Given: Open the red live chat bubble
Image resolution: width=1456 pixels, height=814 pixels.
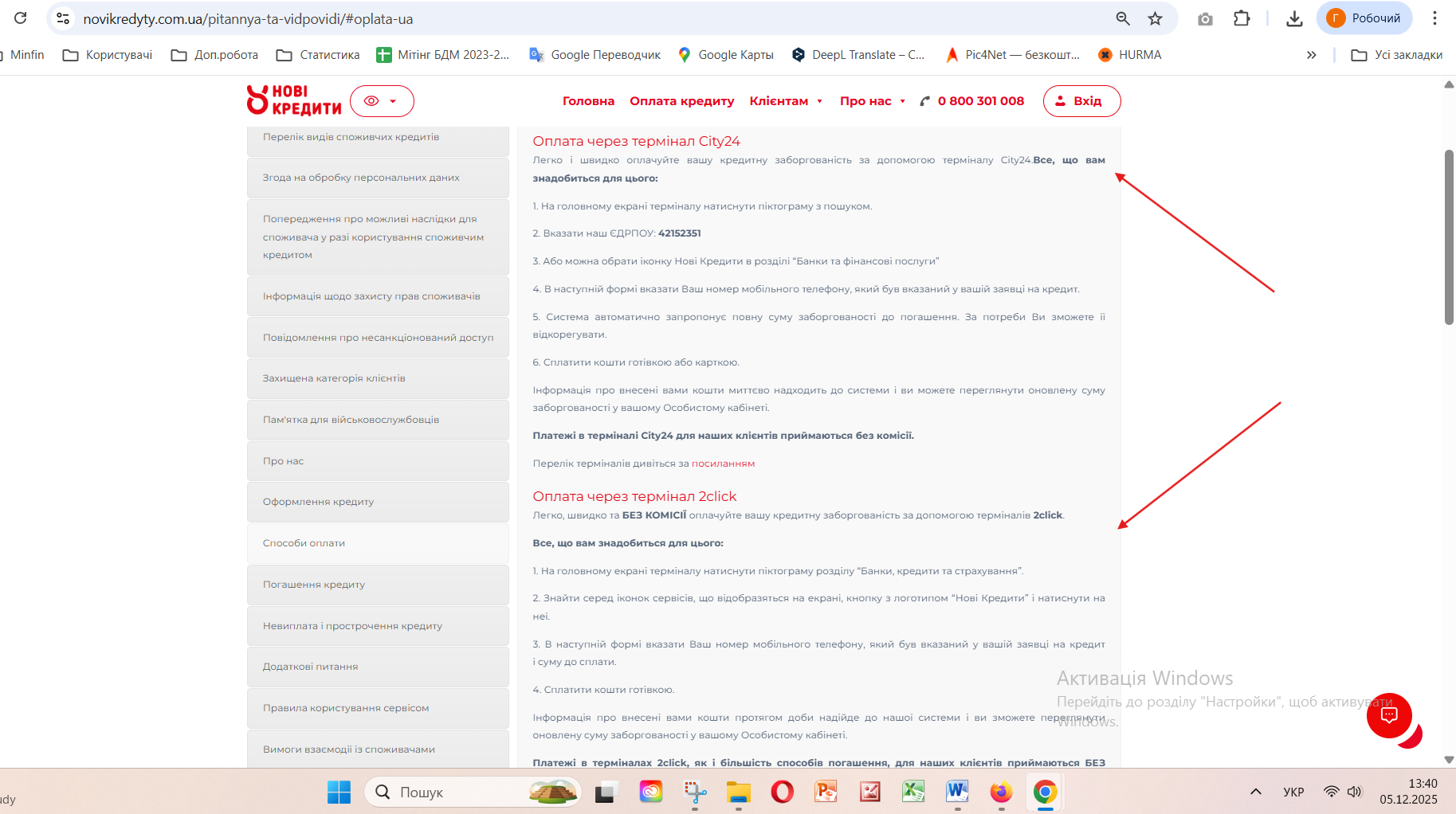Looking at the screenshot, I should point(1389,715).
